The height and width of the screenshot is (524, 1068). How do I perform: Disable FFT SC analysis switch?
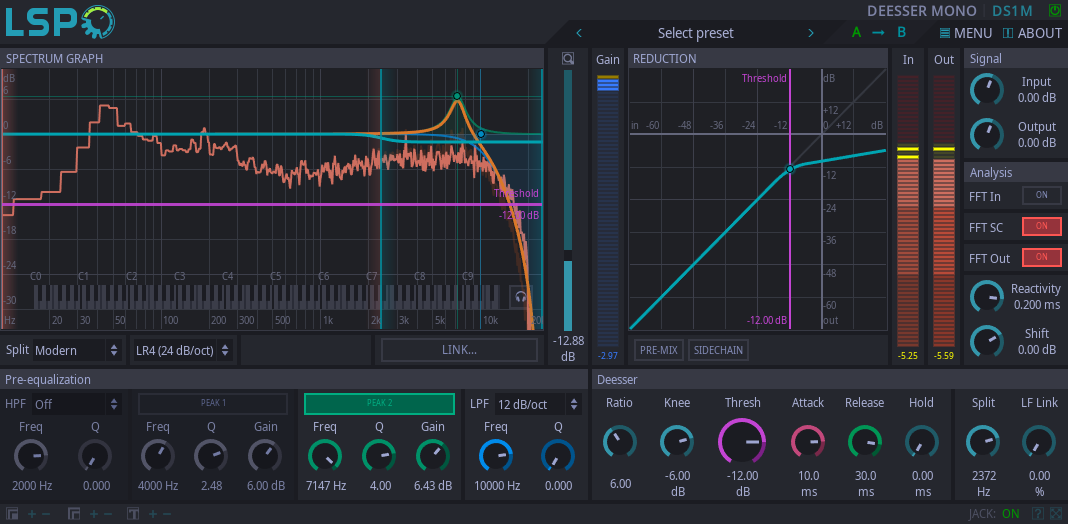[1041, 226]
